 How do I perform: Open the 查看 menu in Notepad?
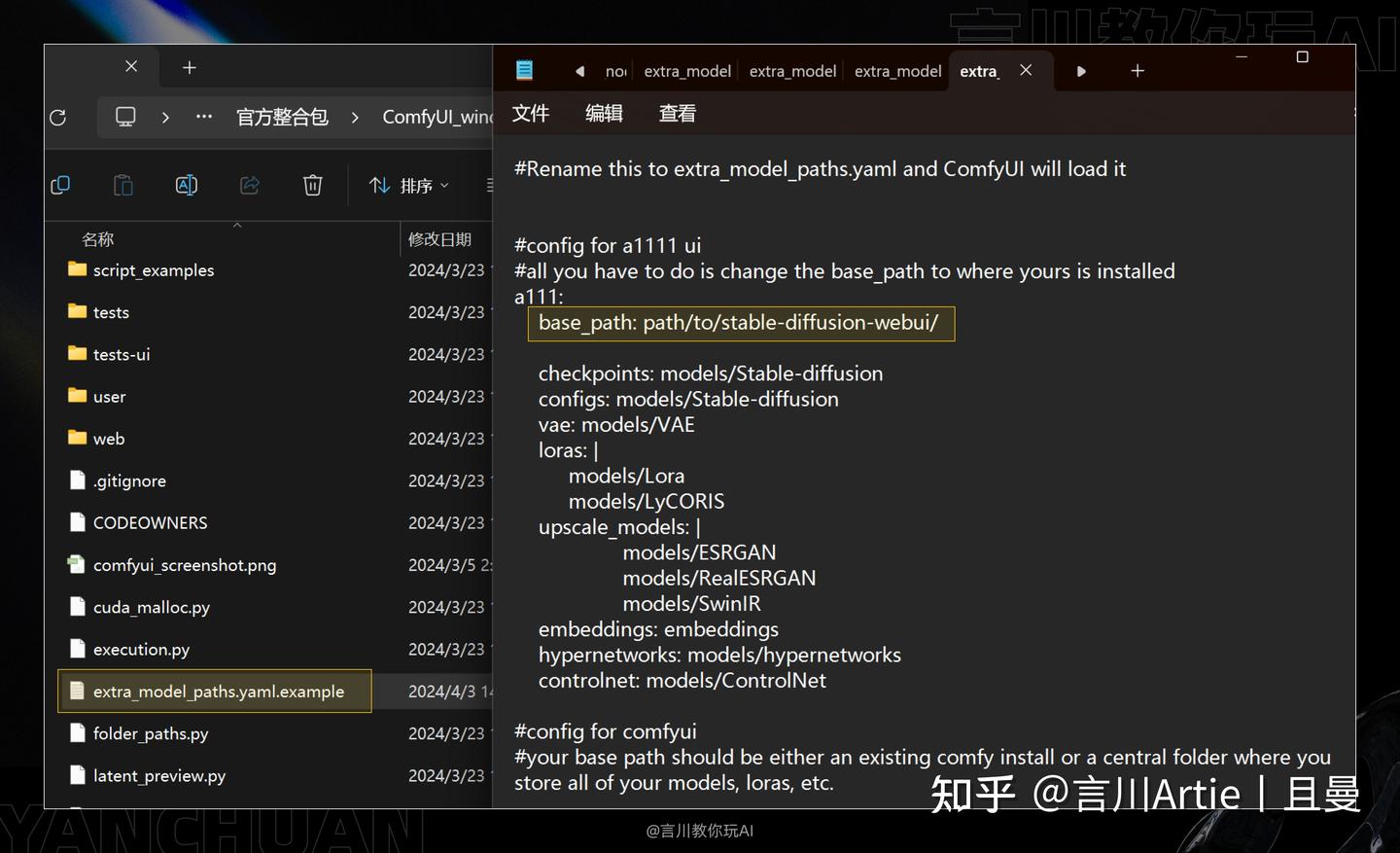click(678, 114)
